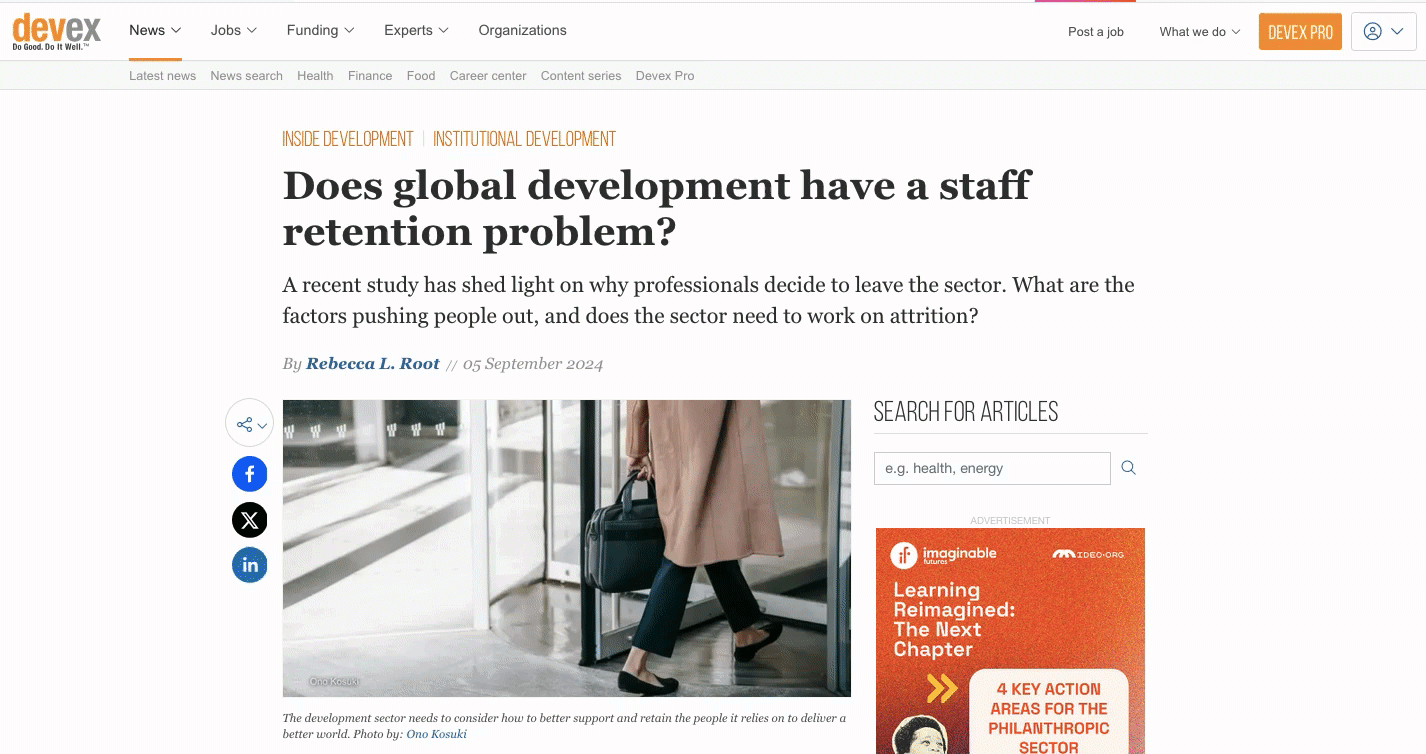Expand the Experts menu

point(416,30)
